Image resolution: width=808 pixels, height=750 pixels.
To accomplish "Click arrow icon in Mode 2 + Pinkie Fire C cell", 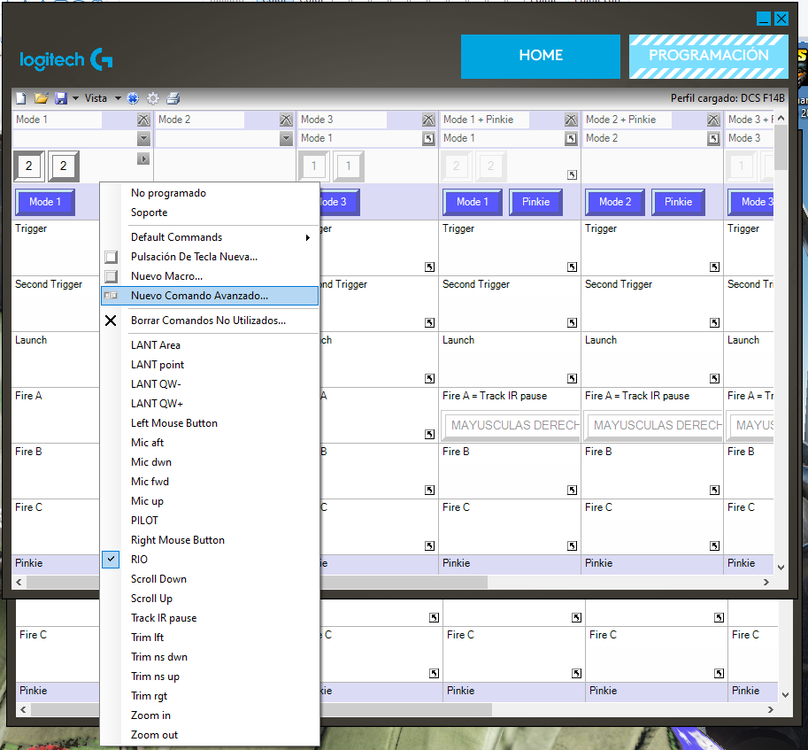I will coord(714,545).
